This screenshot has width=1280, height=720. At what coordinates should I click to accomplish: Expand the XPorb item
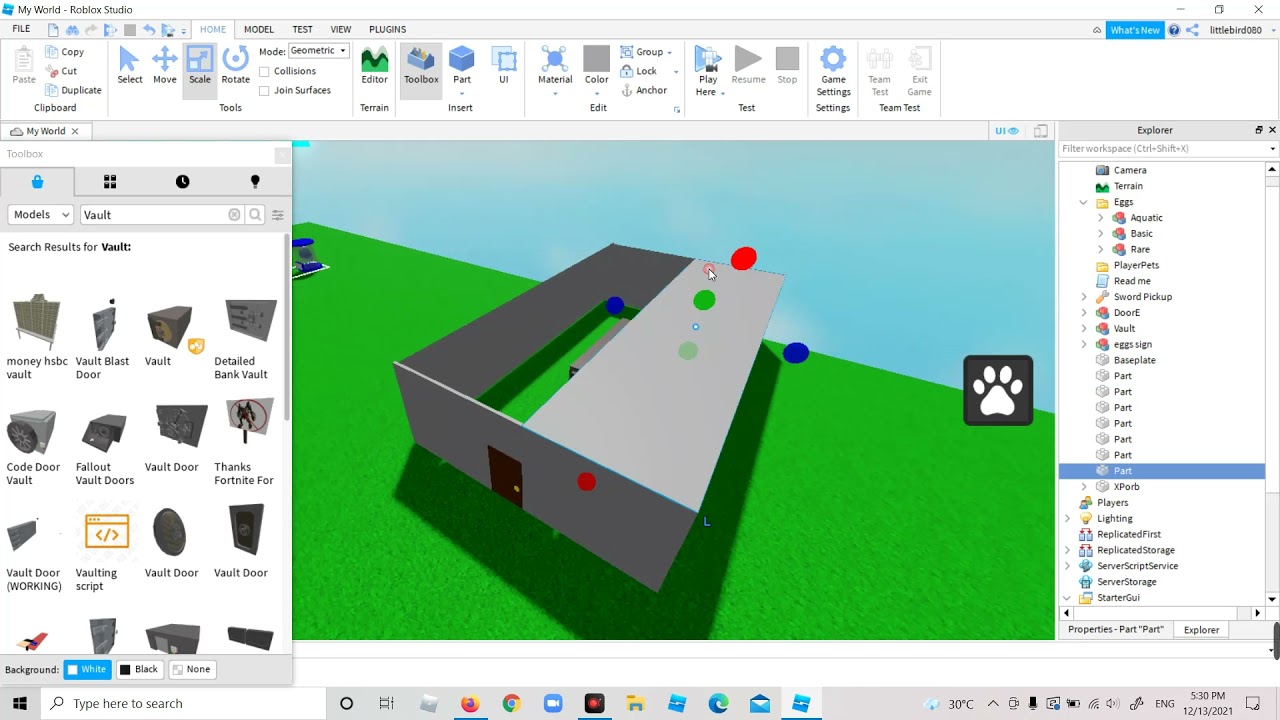pyautogui.click(x=1084, y=487)
